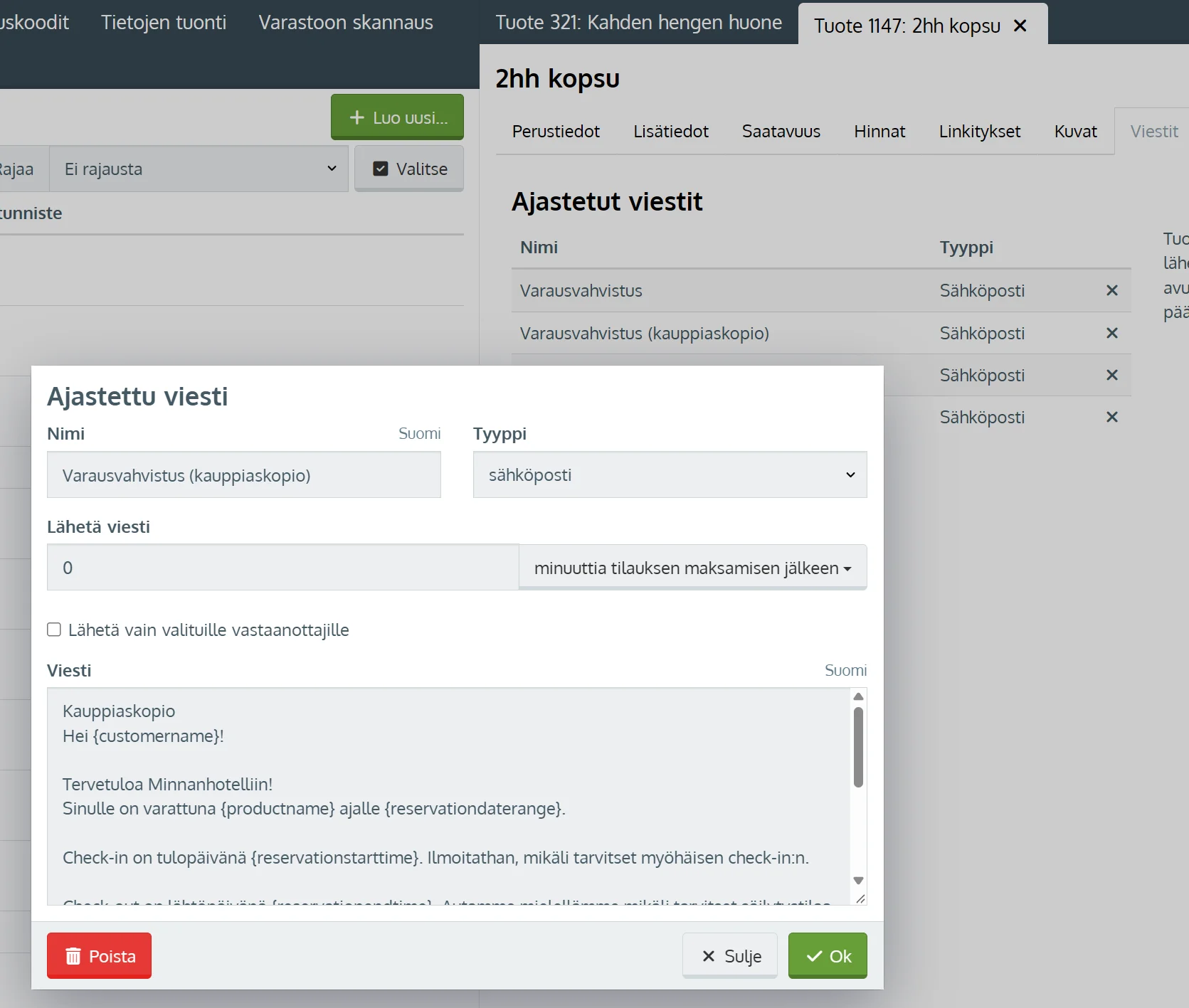Open the Tyyppi sähköposti dropdown
Image resolution: width=1189 pixels, height=1008 pixels.
tap(670, 474)
